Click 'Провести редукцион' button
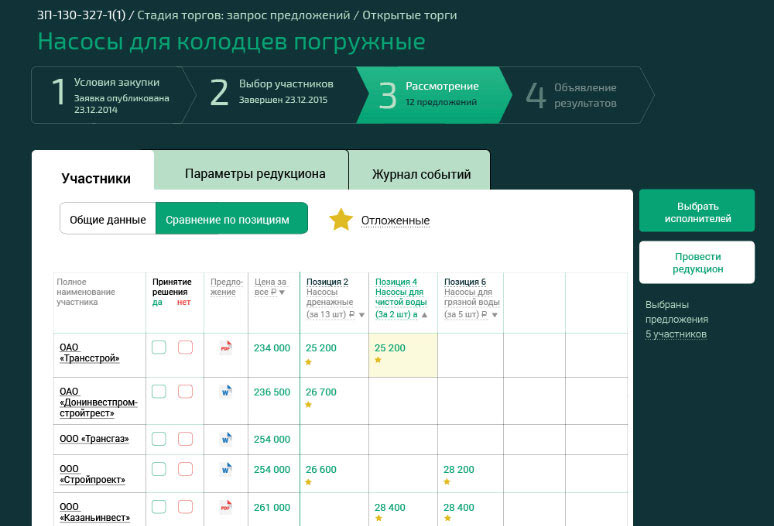 [x=697, y=263]
